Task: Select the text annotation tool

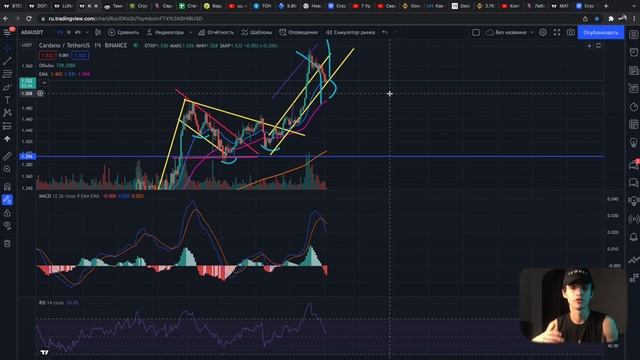Action: (7, 100)
